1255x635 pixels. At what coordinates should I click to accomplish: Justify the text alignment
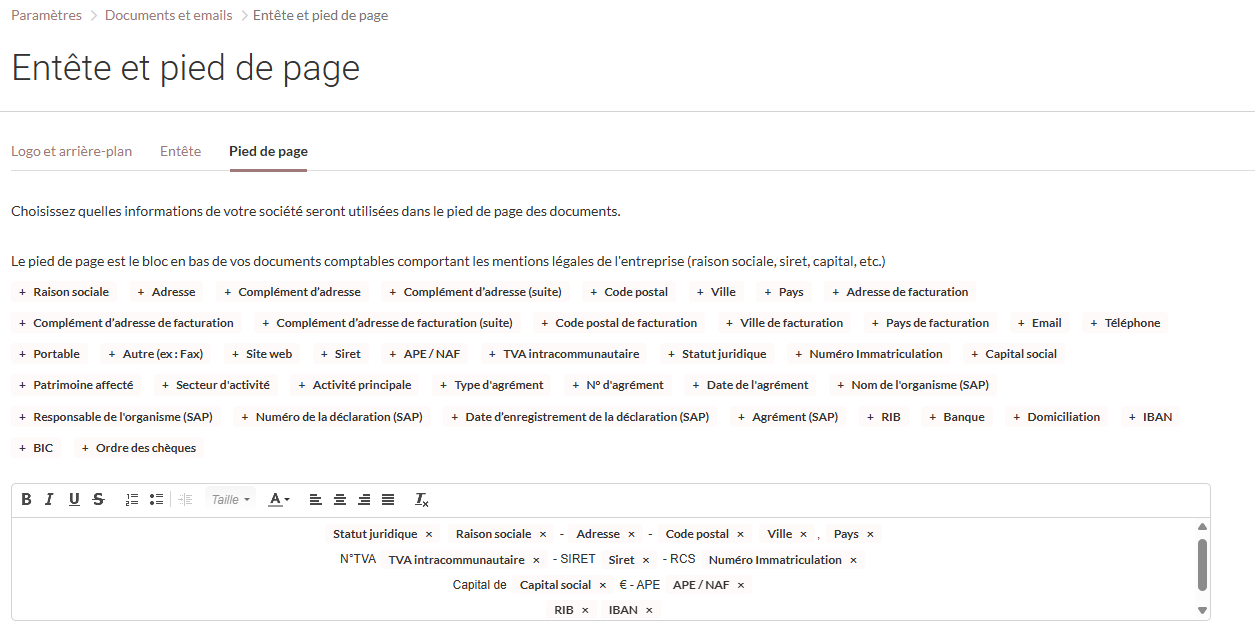388,499
